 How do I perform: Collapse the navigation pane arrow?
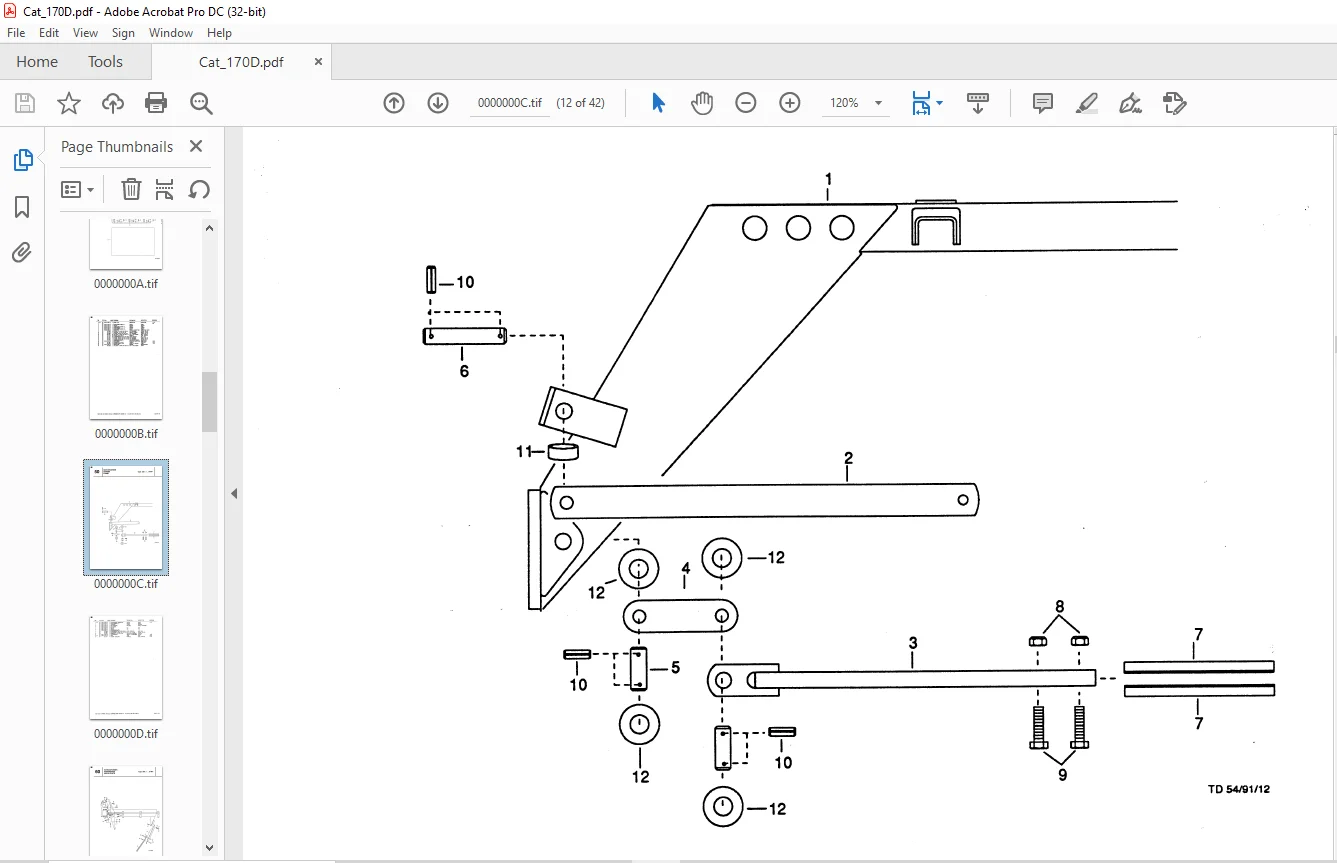234,493
